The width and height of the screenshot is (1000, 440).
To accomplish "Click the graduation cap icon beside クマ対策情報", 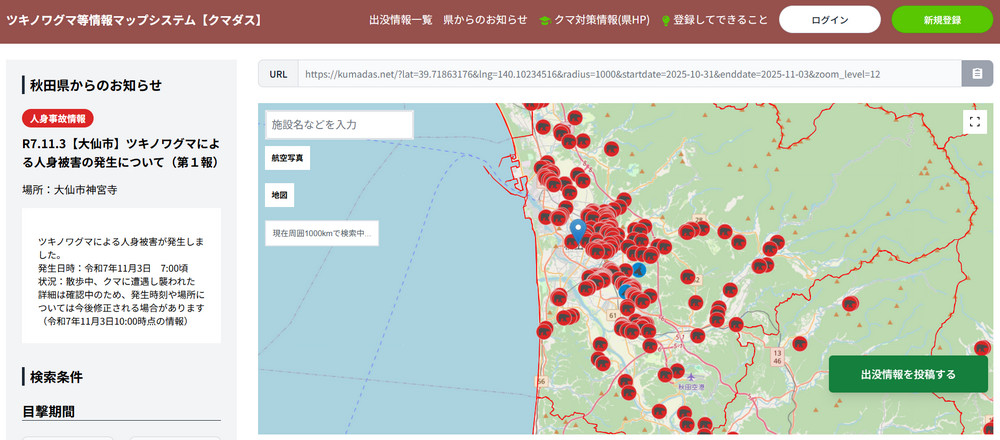I will (545, 20).
